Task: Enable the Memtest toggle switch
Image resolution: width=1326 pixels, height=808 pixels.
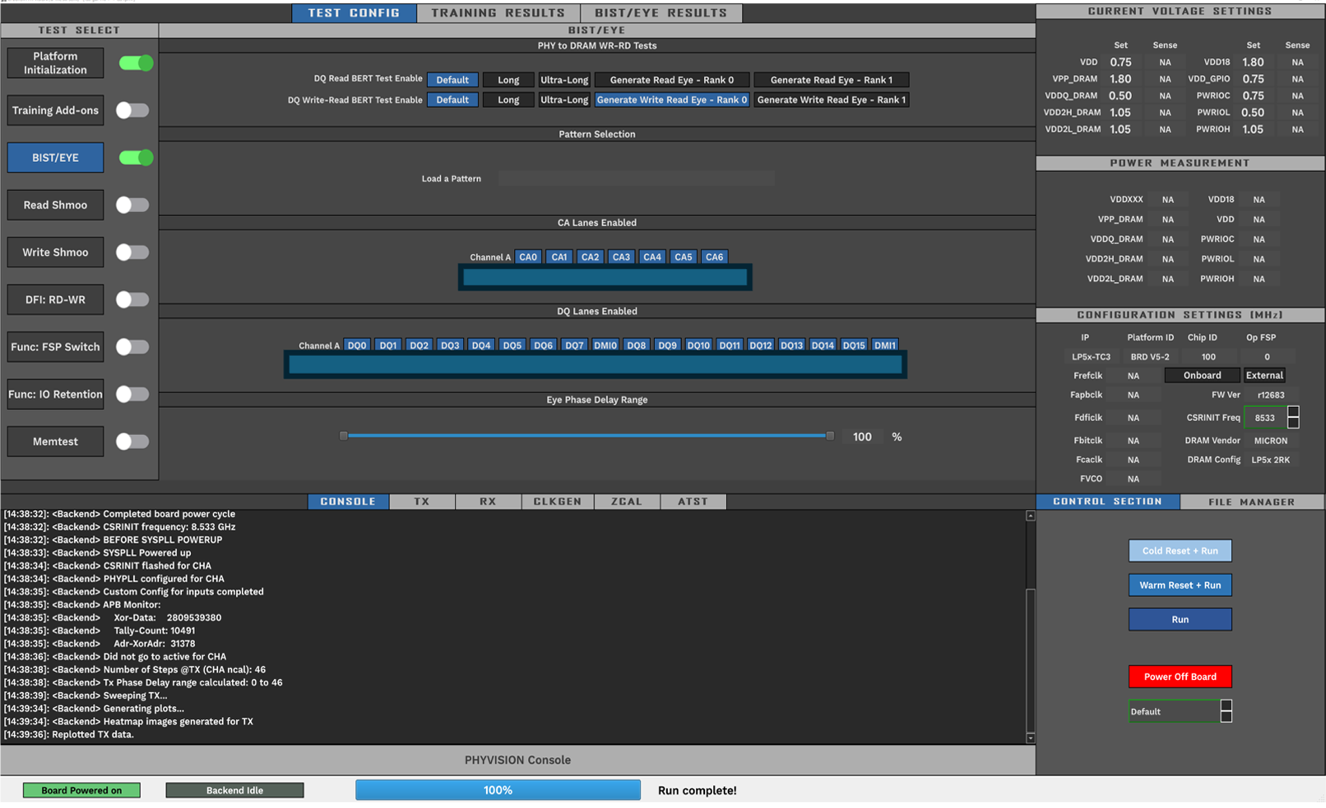Action: tap(132, 441)
